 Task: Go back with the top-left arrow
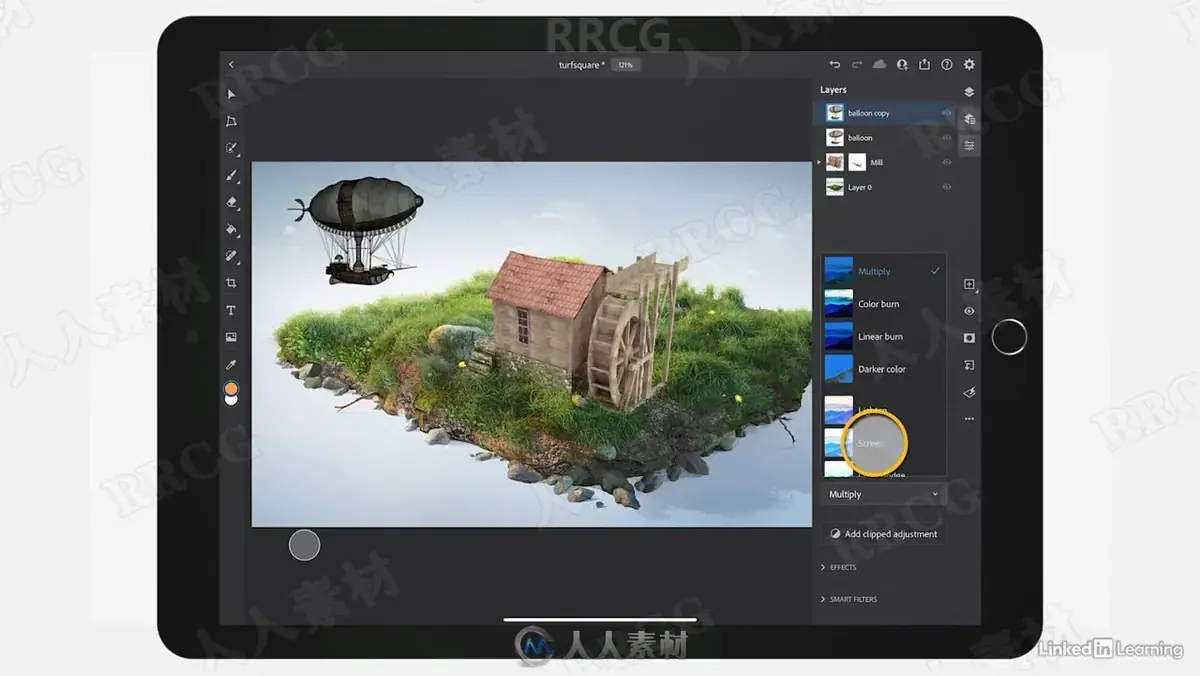pyautogui.click(x=231, y=65)
